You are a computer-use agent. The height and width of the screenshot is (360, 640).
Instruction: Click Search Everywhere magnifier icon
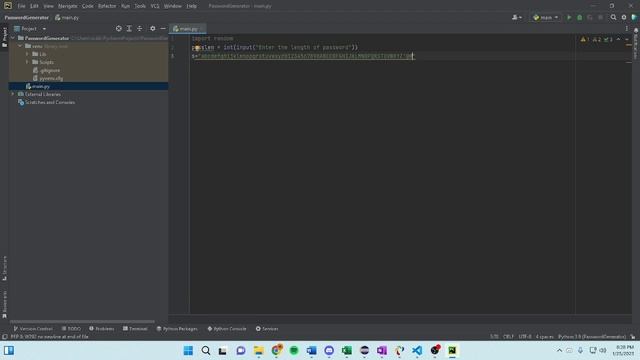pos(613,18)
